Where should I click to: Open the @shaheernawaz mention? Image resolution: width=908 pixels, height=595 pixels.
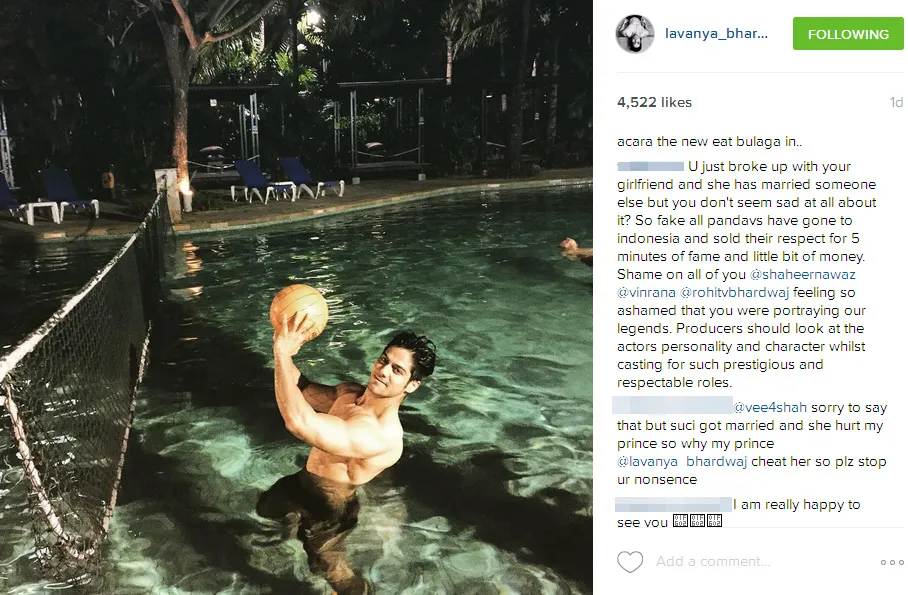(803, 274)
